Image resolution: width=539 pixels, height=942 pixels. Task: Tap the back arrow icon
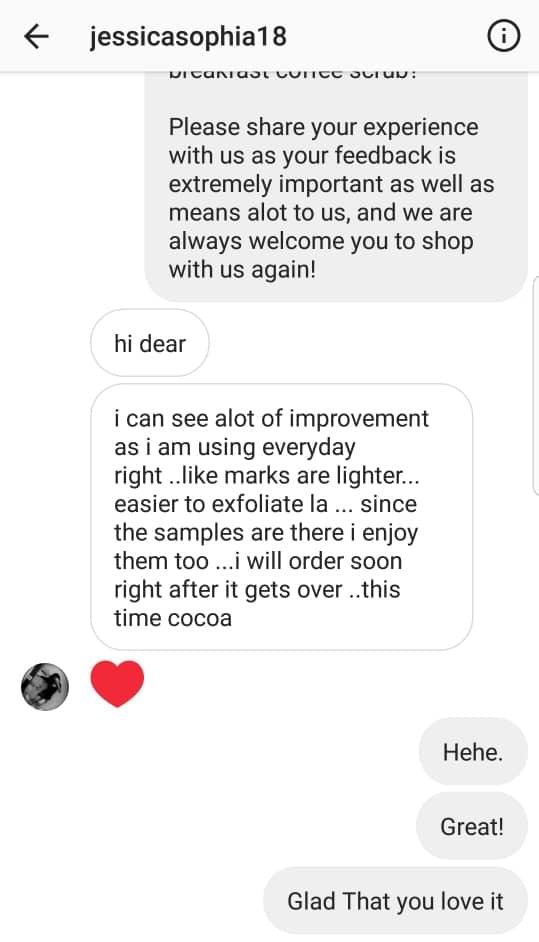pyautogui.click(x=36, y=37)
